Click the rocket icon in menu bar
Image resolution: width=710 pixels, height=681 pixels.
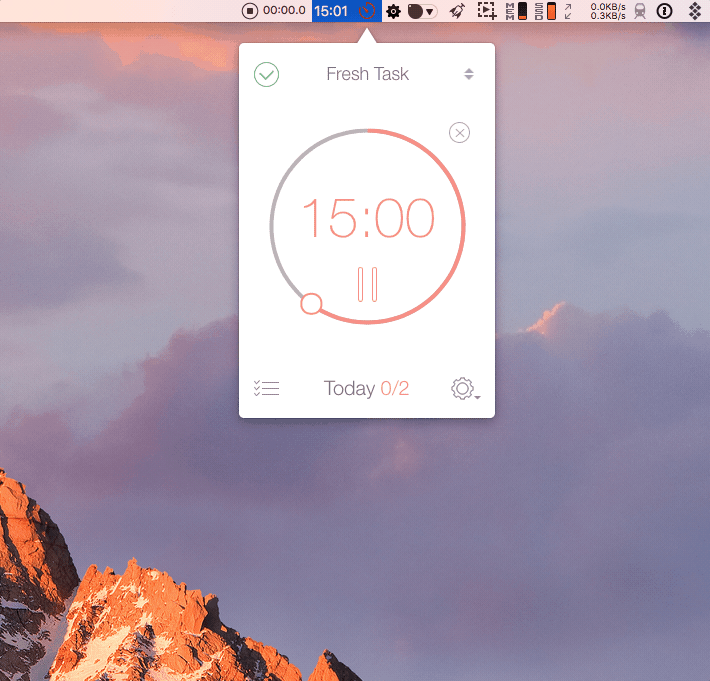[457, 11]
